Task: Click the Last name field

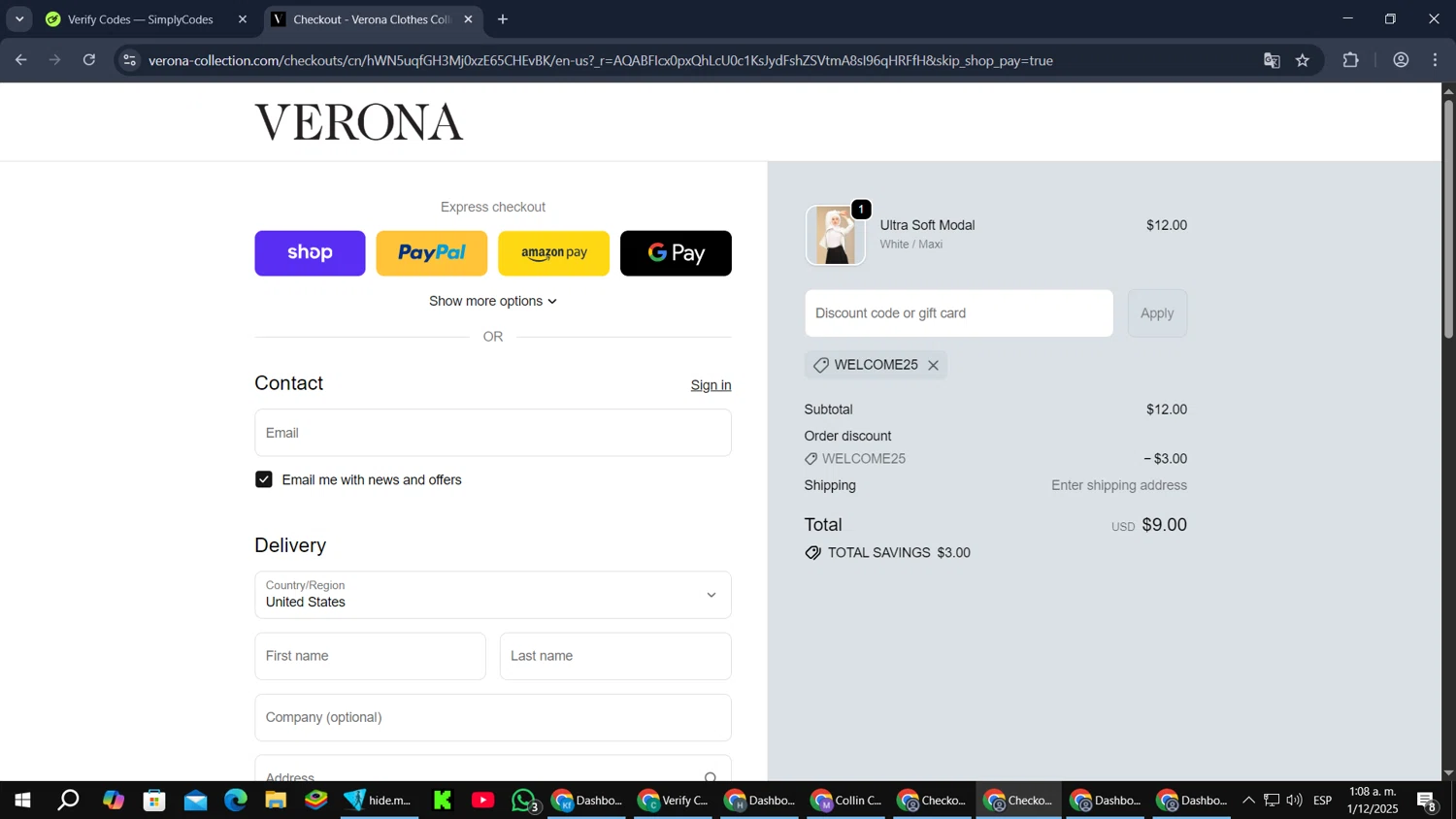Action: coord(615,656)
